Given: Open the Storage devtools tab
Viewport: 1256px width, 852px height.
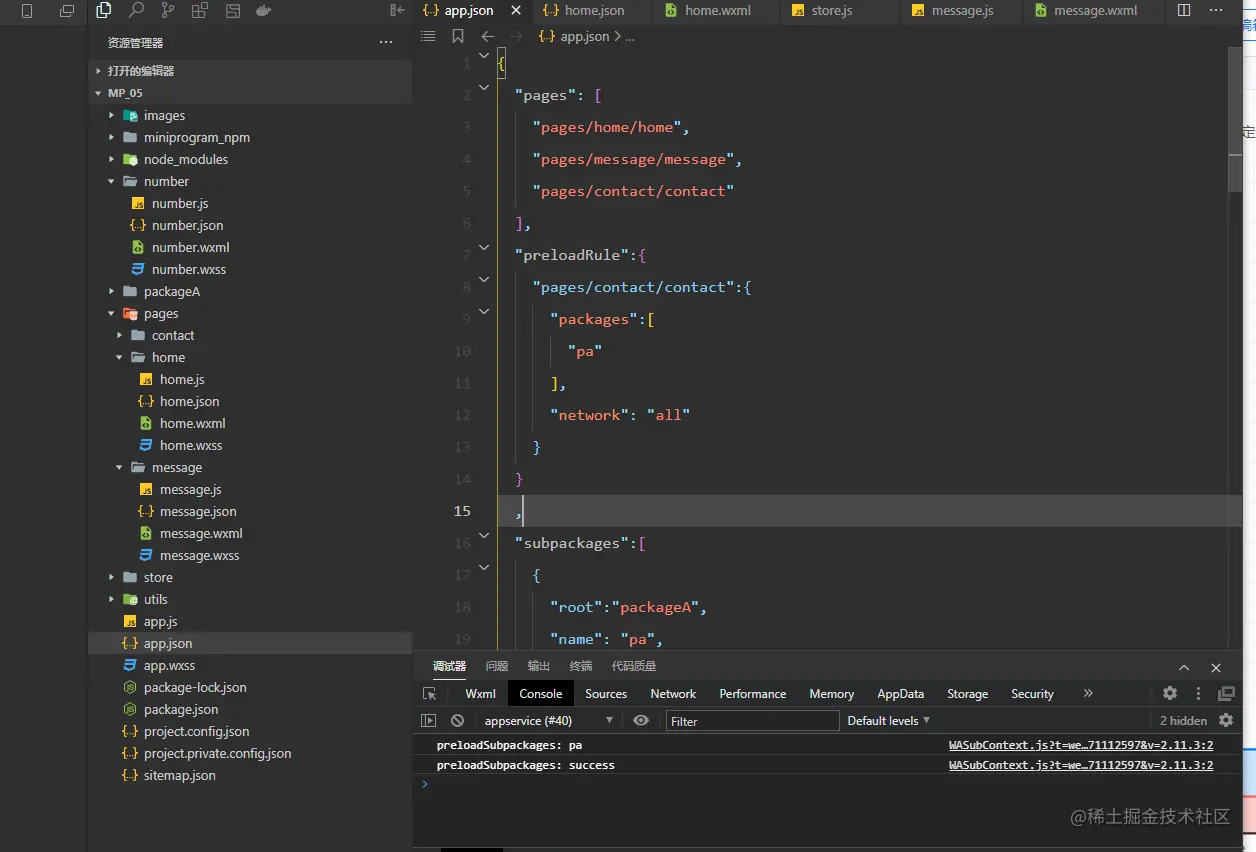Looking at the screenshot, I should [967, 693].
